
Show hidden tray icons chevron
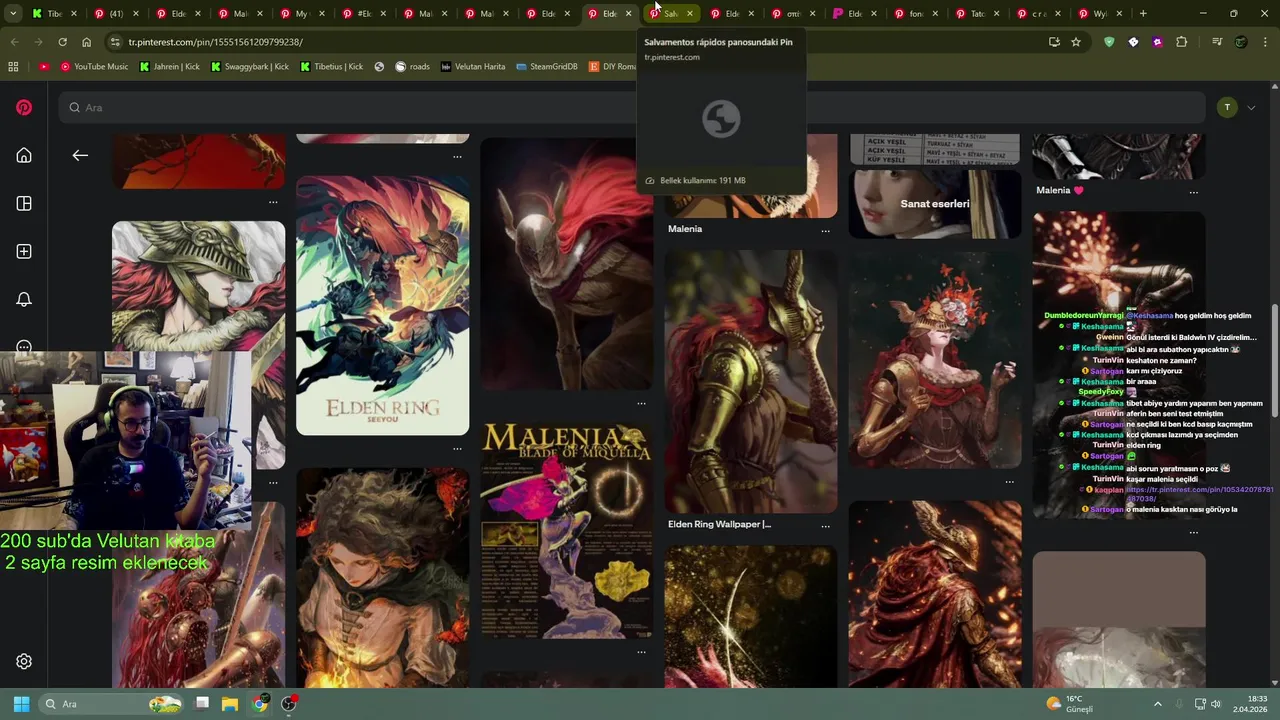[1158, 704]
